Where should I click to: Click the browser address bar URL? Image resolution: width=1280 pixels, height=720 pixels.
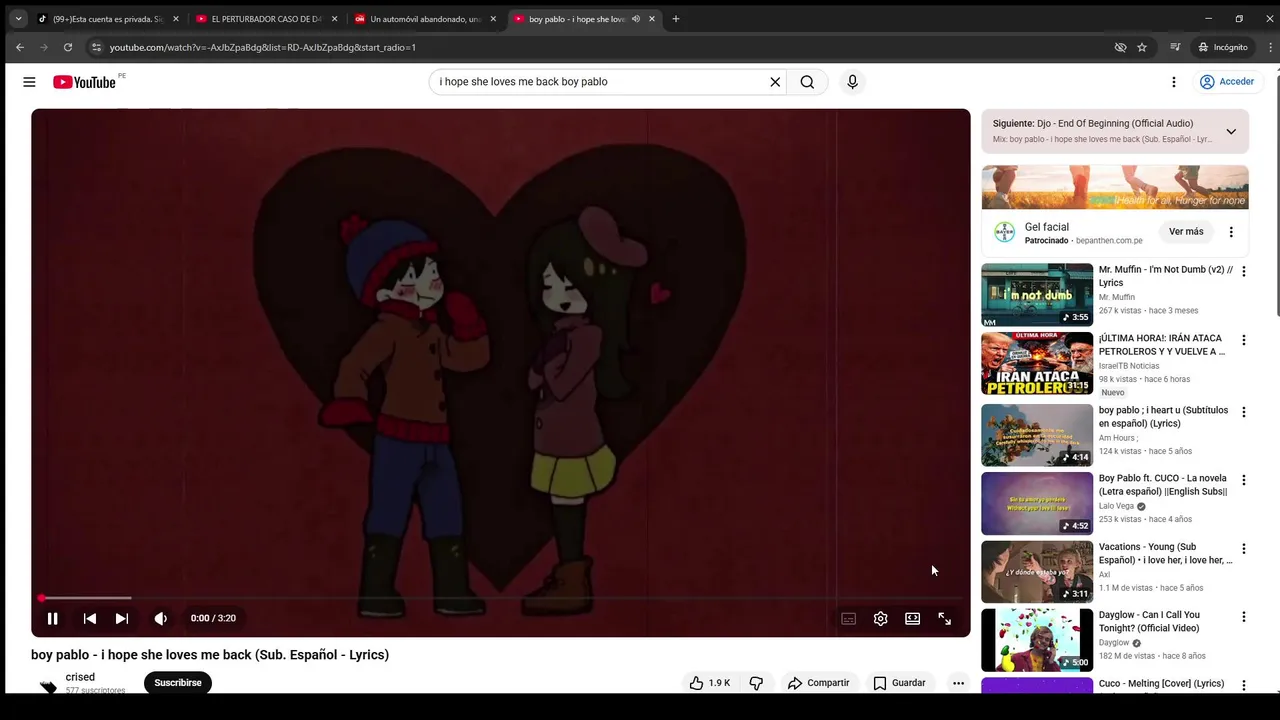pos(263,47)
